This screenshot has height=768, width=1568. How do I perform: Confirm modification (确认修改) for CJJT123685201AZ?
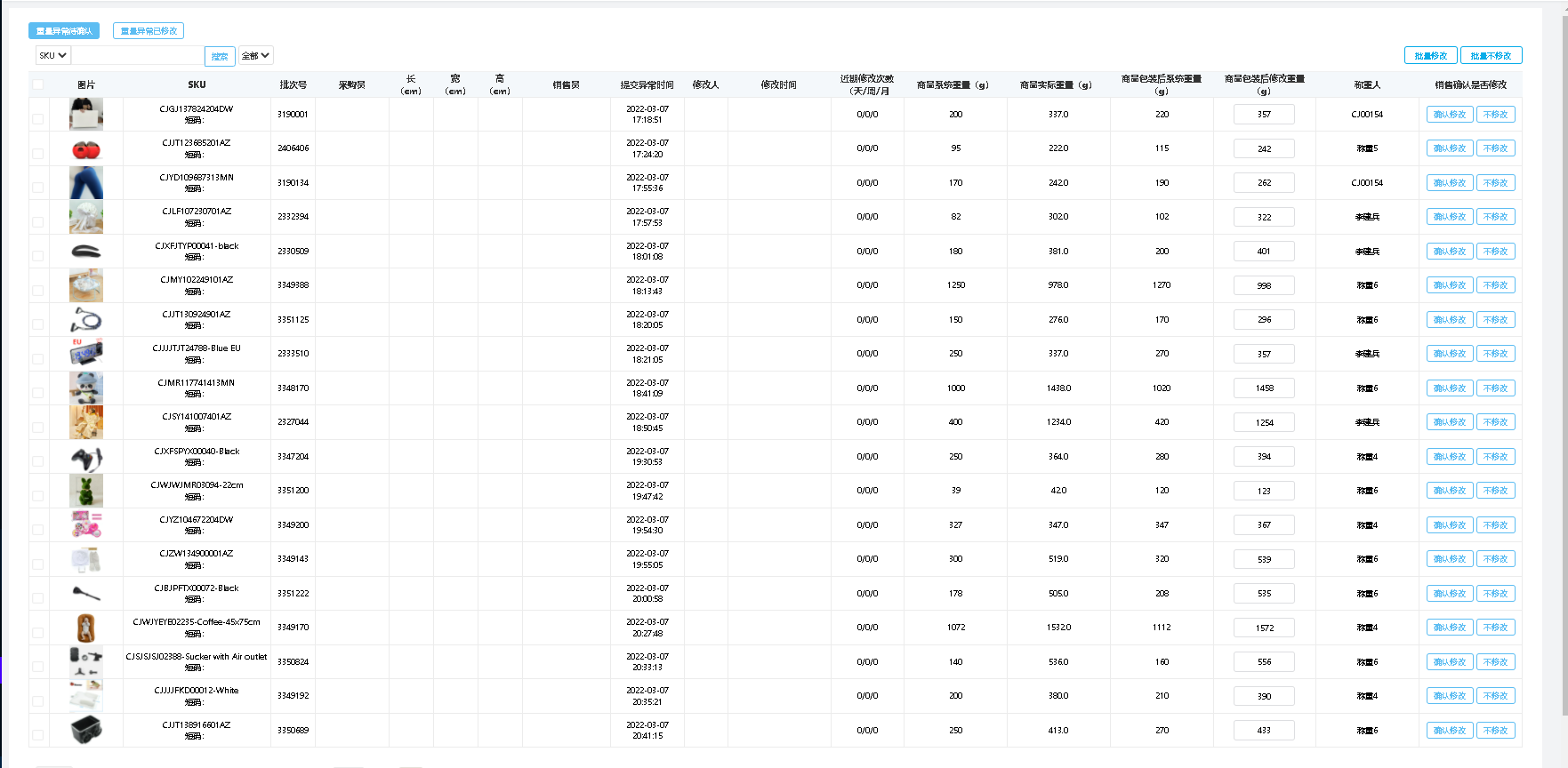point(1450,148)
